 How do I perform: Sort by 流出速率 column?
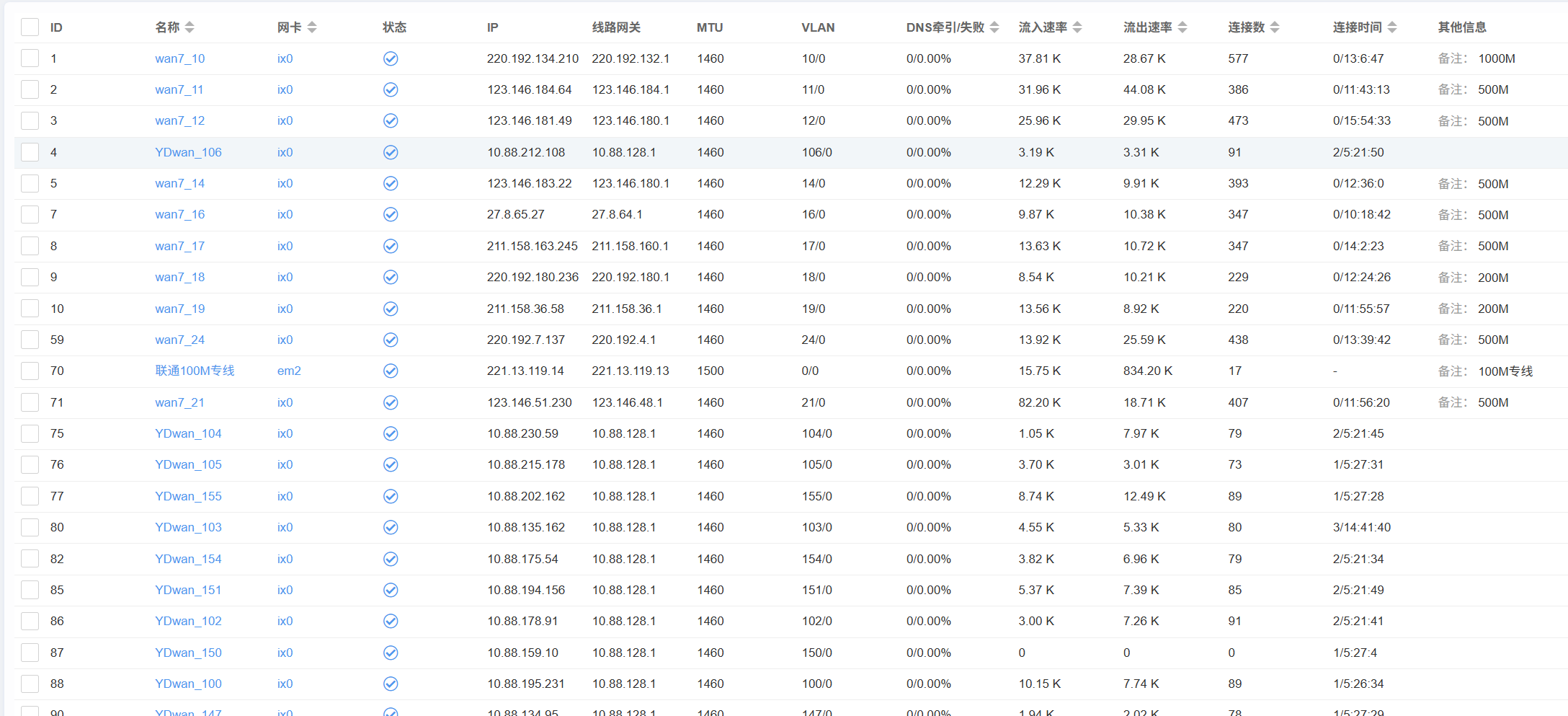coord(1182,27)
